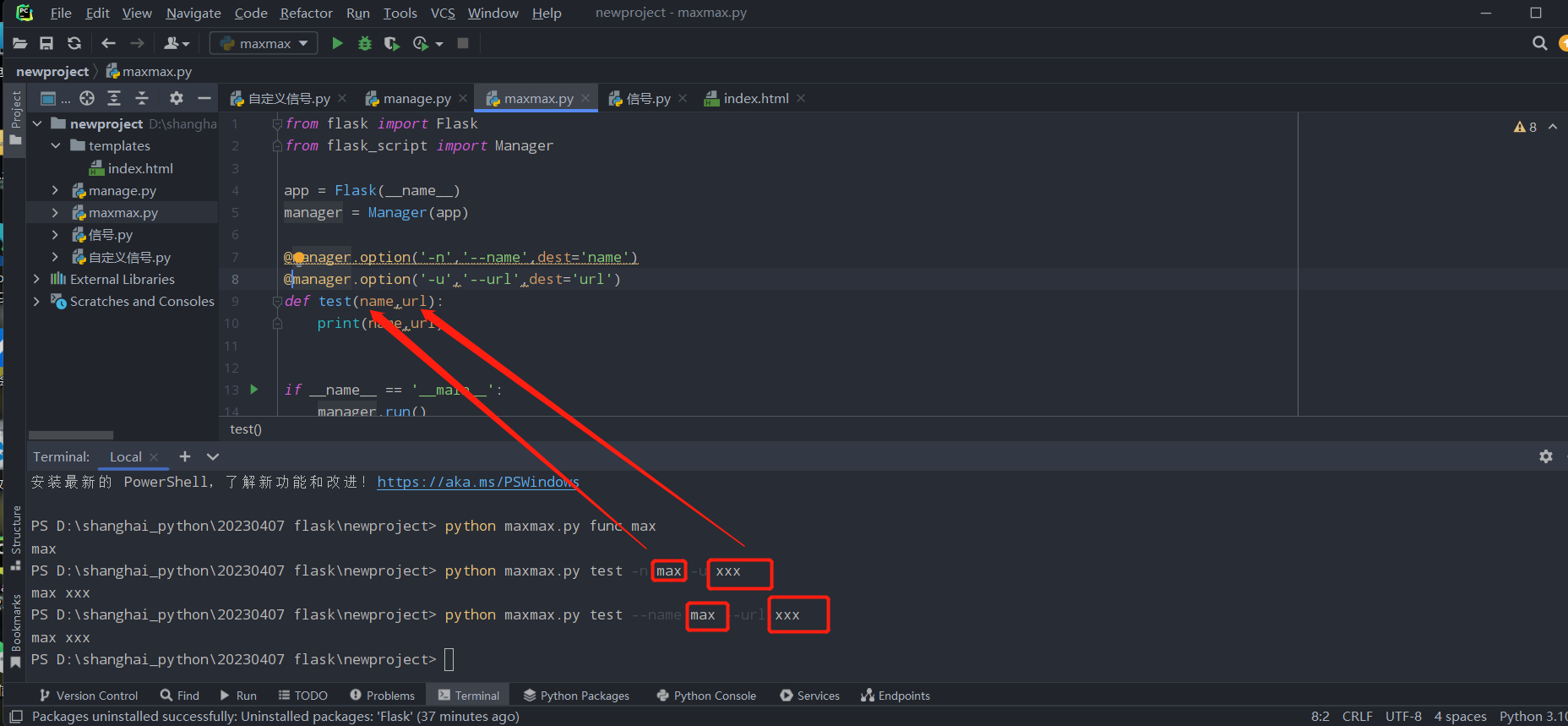
Task: Open project folder toolbar icon
Action: (x=19, y=43)
